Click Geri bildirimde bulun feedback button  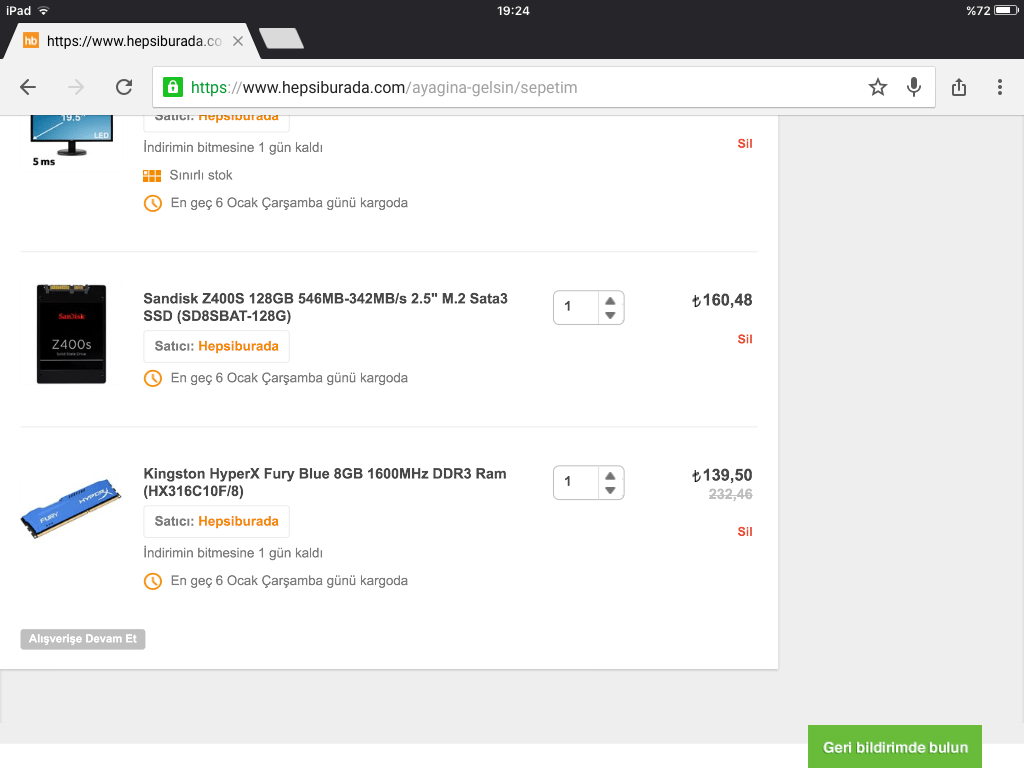point(895,746)
